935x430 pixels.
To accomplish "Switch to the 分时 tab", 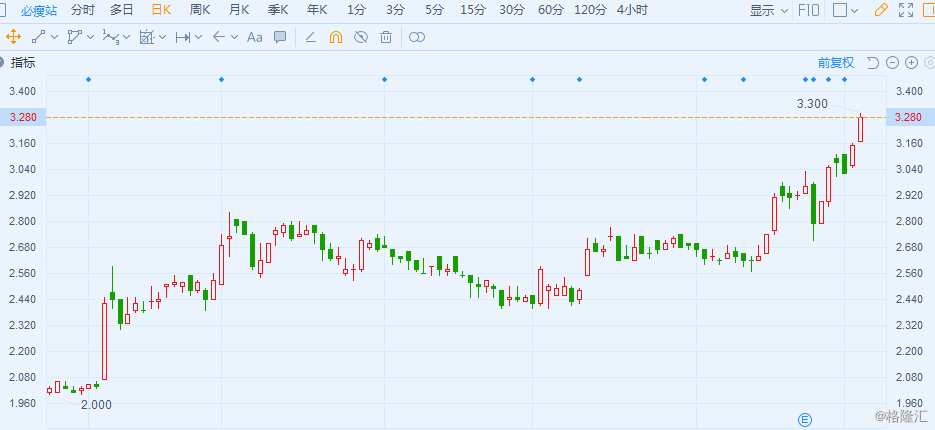I will coord(82,10).
